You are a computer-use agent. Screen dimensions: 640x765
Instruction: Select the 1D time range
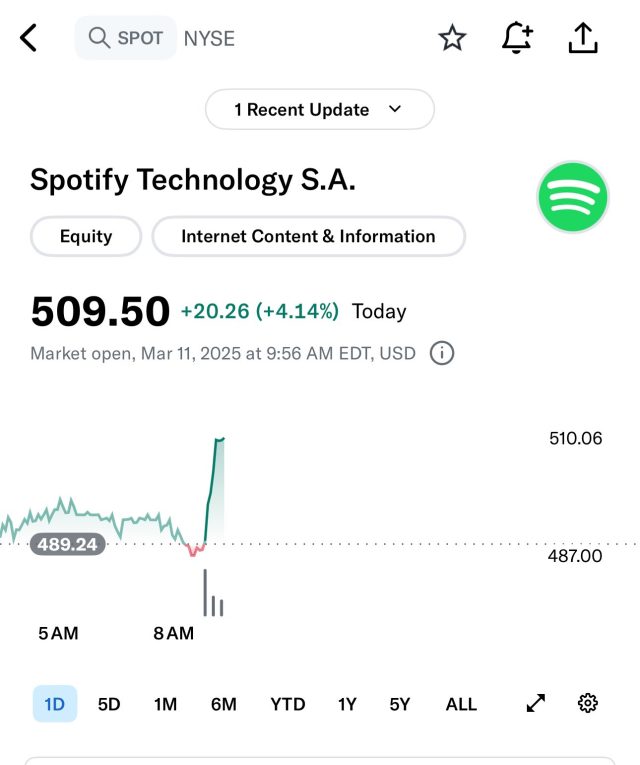(54, 704)
